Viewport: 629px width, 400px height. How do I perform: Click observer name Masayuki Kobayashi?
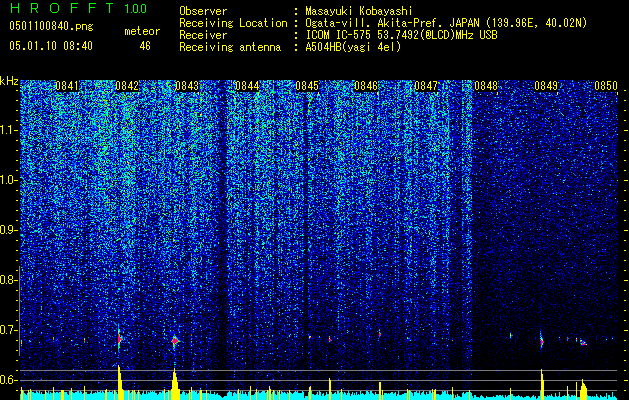point(359,11)
